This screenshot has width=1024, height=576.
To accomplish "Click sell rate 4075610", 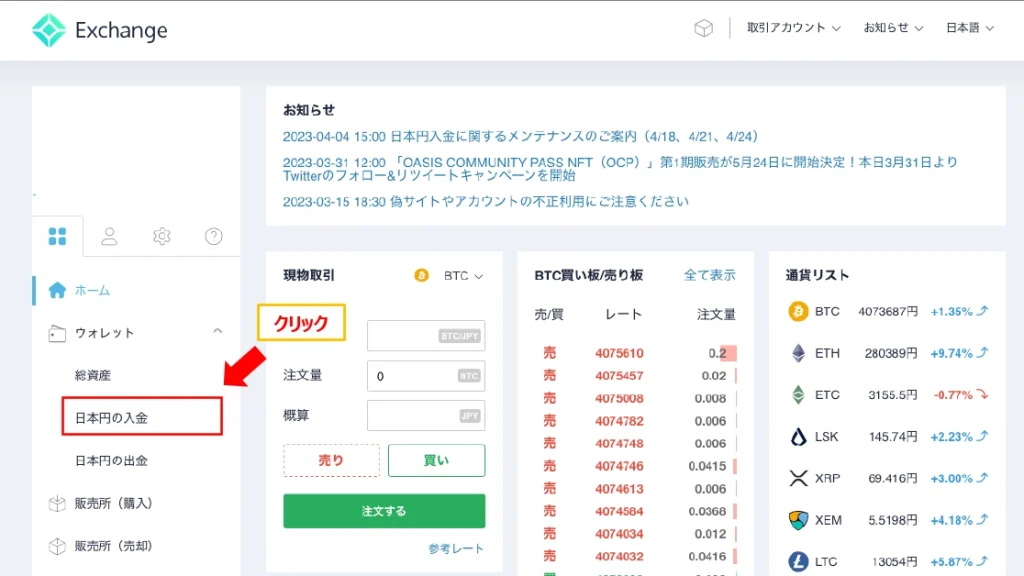I will click(619, 353).
